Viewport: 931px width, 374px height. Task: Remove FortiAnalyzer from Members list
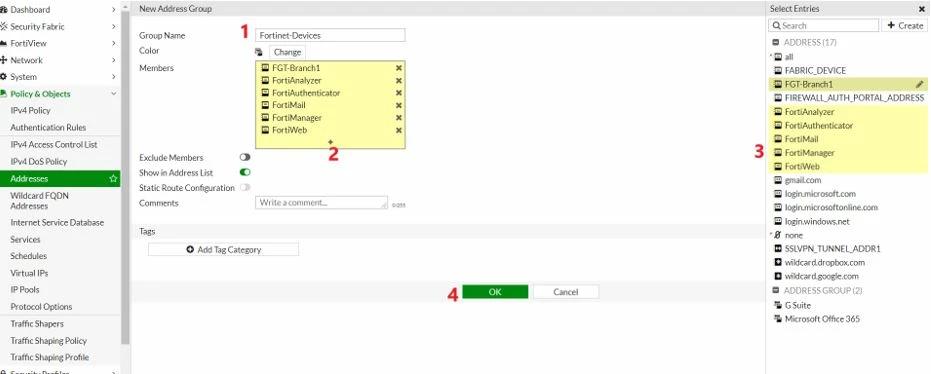pyautogui.click(x=399, y=81)
